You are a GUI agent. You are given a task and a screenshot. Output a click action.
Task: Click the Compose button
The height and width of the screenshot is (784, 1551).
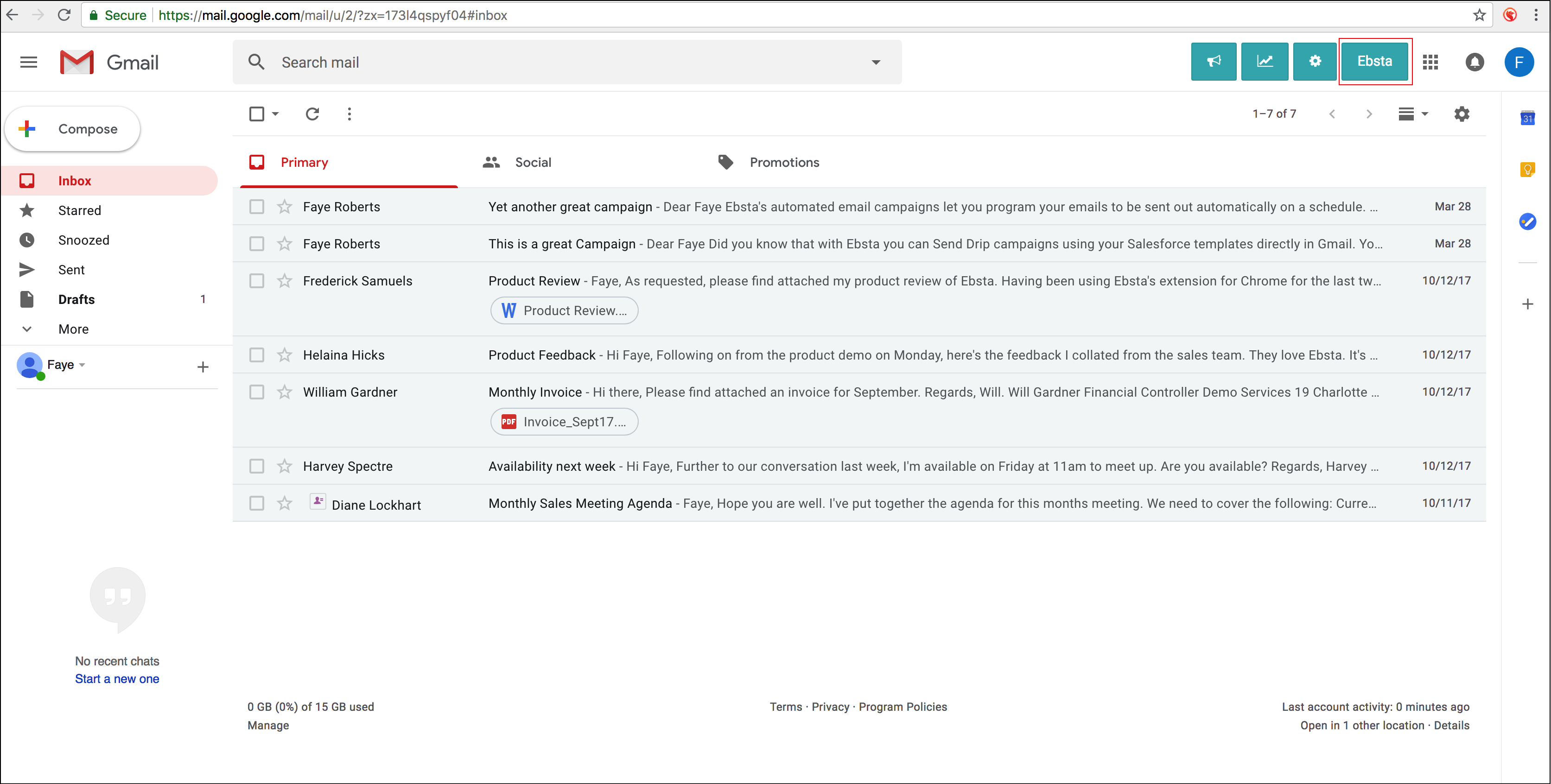[73, 129]
